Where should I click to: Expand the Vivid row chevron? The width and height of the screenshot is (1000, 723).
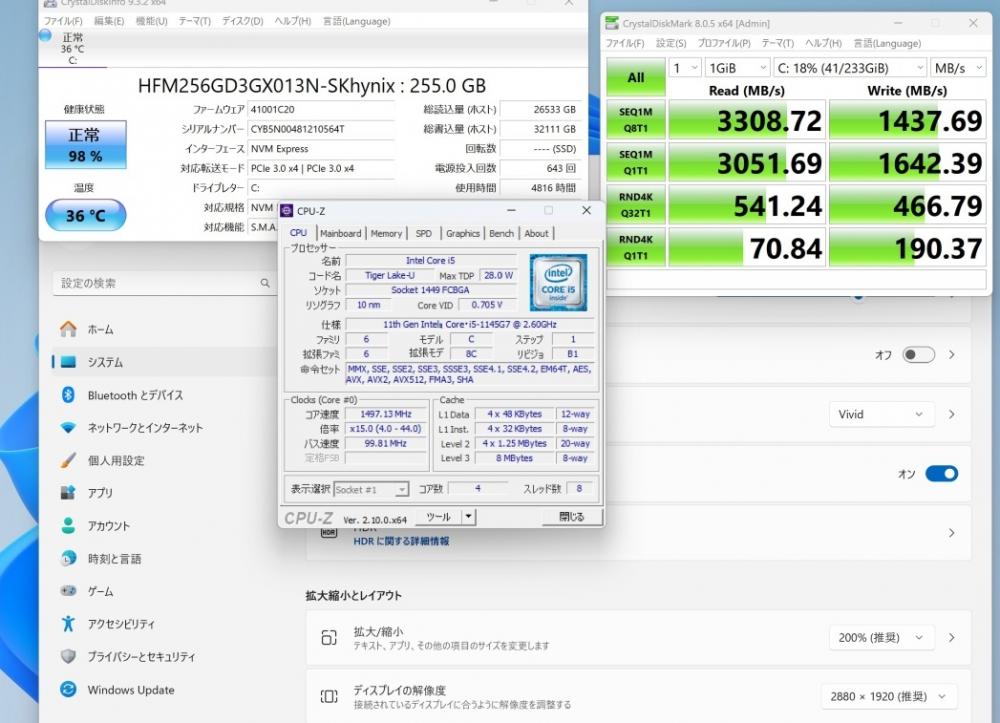[x=952, y=414]
